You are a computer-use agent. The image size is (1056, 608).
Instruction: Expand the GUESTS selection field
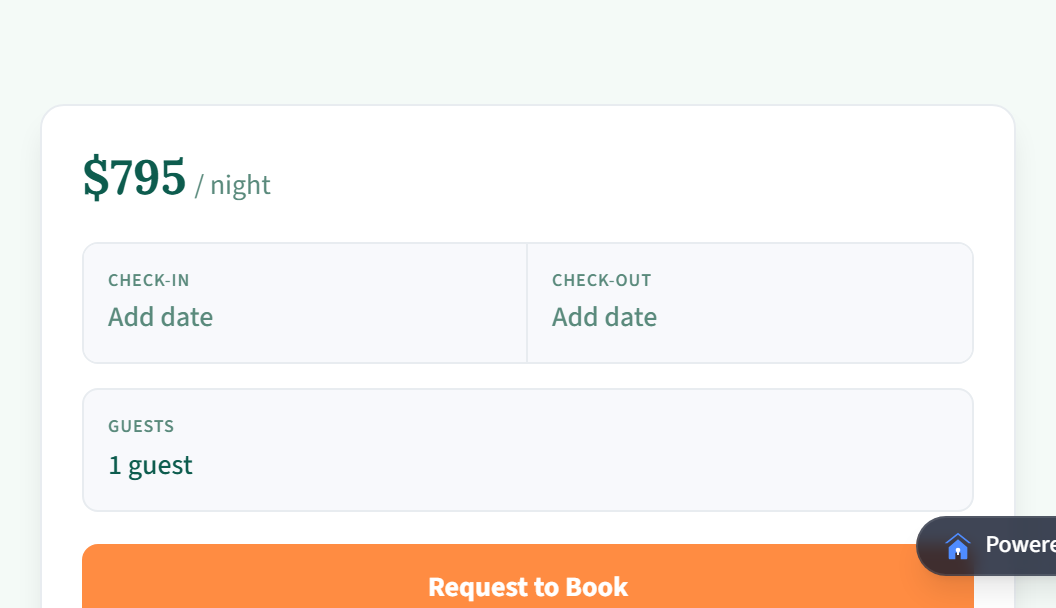point(528,450)
